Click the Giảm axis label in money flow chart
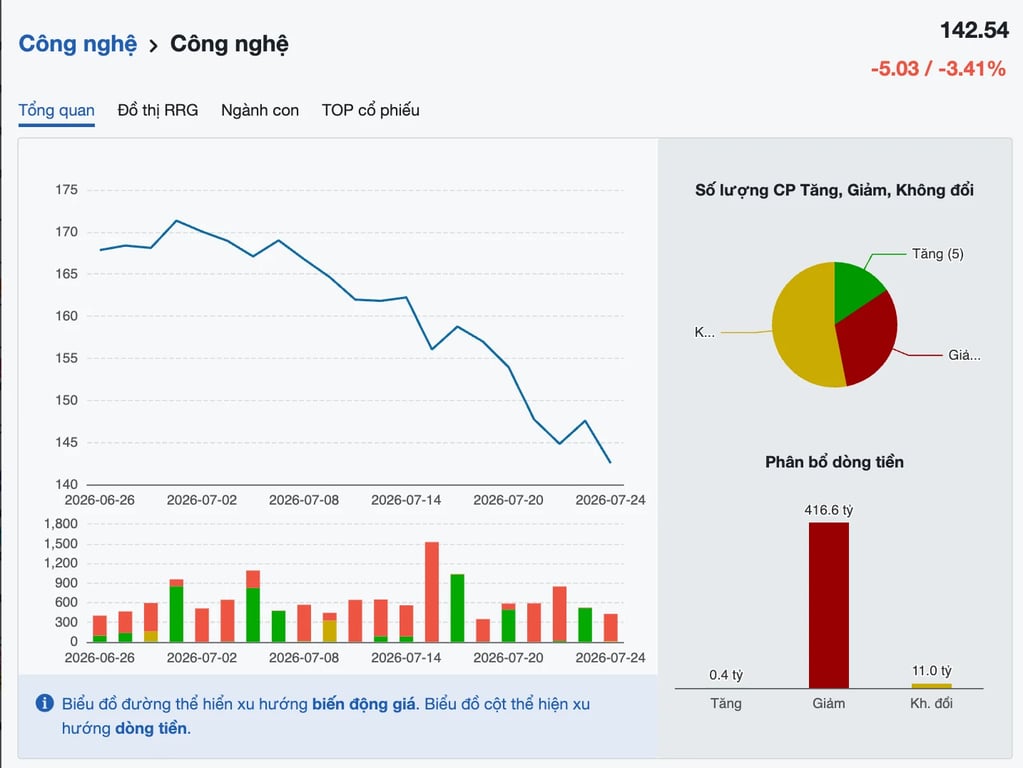This screenshot has height=768, width=1023. click(x=829, y=703)
